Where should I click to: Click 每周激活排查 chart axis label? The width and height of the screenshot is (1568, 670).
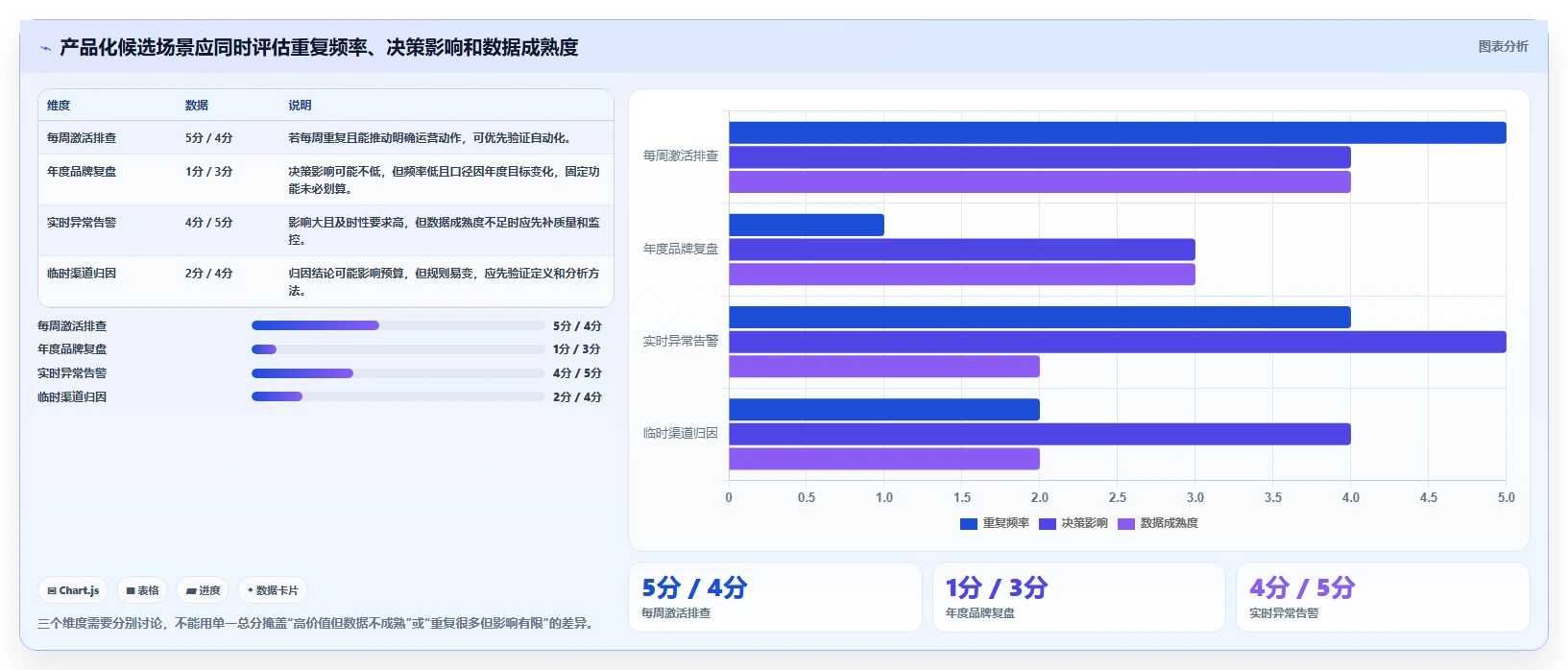click(681, 156)
